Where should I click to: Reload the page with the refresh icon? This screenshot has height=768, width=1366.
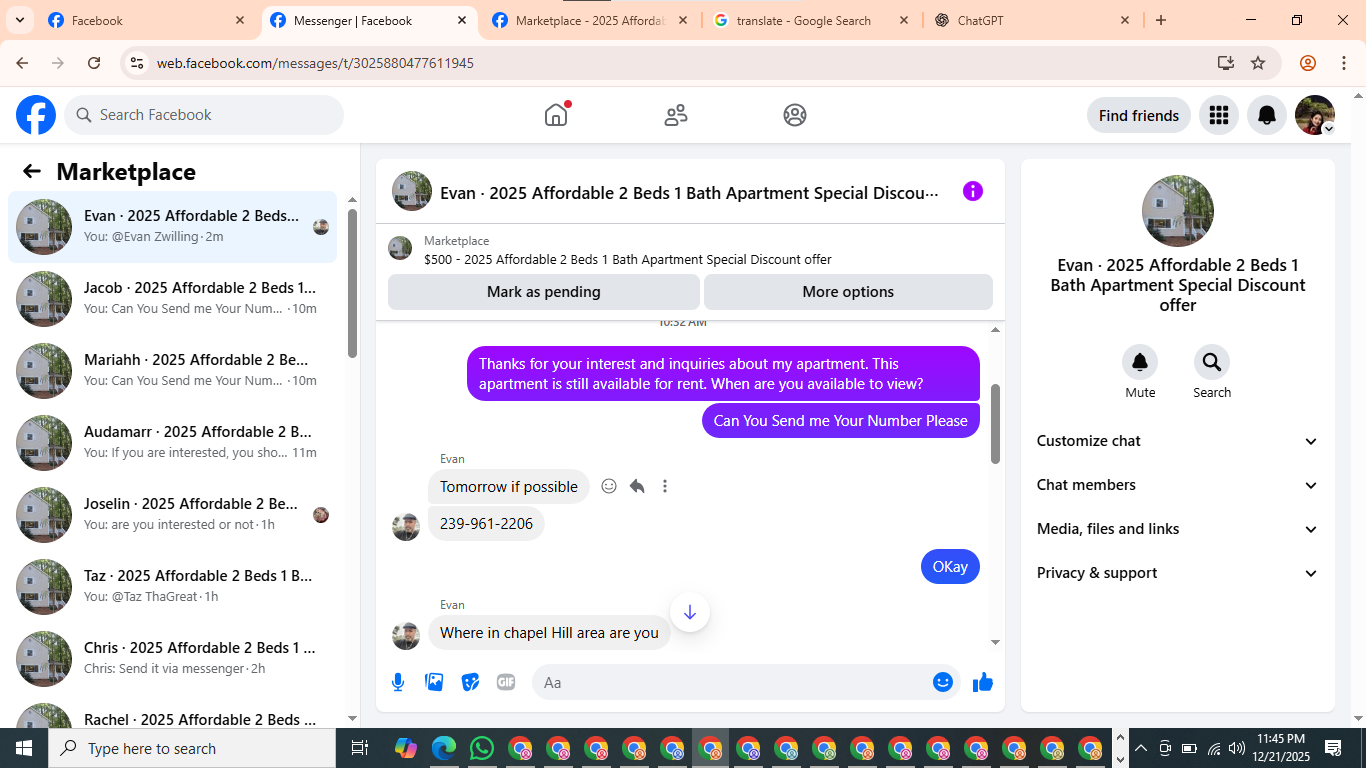94,63
